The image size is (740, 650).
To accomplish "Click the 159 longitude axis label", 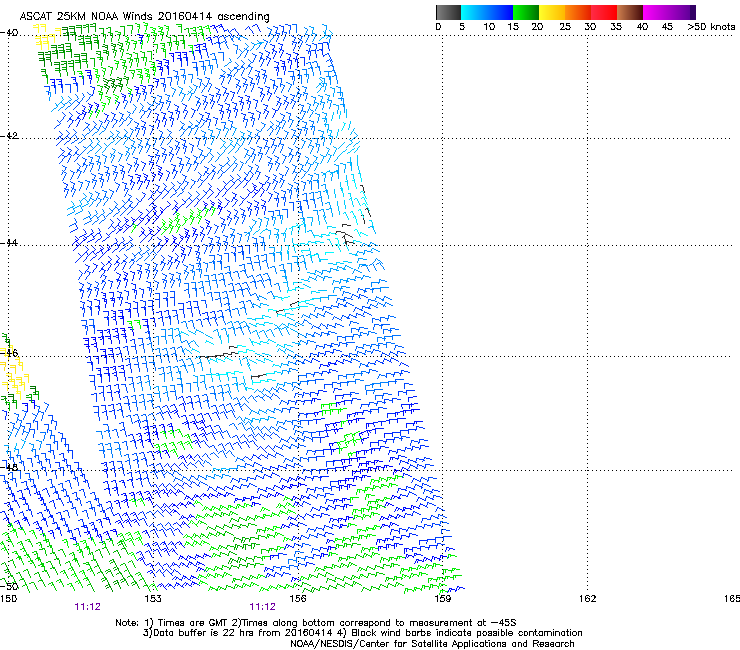I will click(442, 599).
